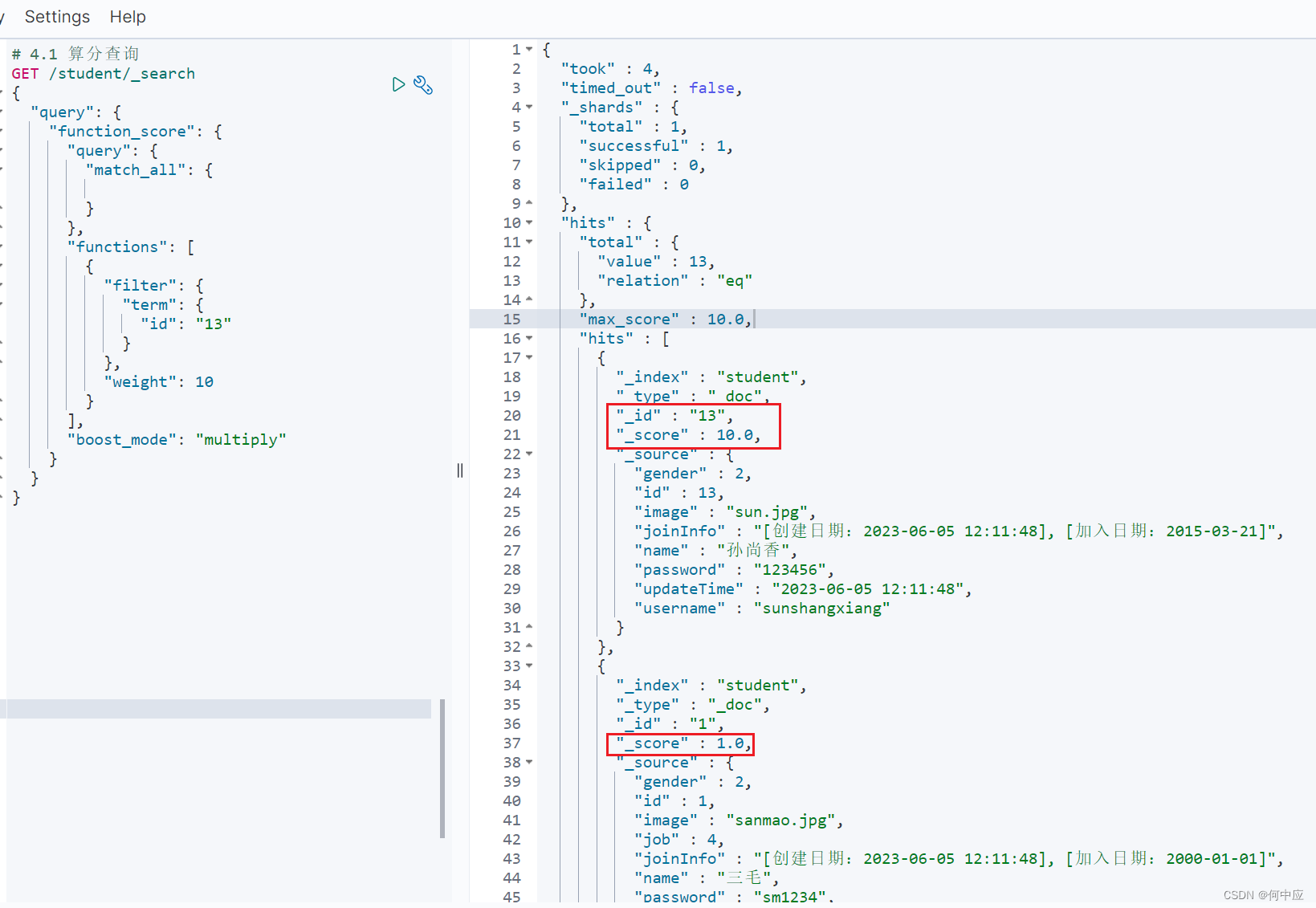
Task: Click the "timed_out" : false line
Action: (x=651, y=88)
